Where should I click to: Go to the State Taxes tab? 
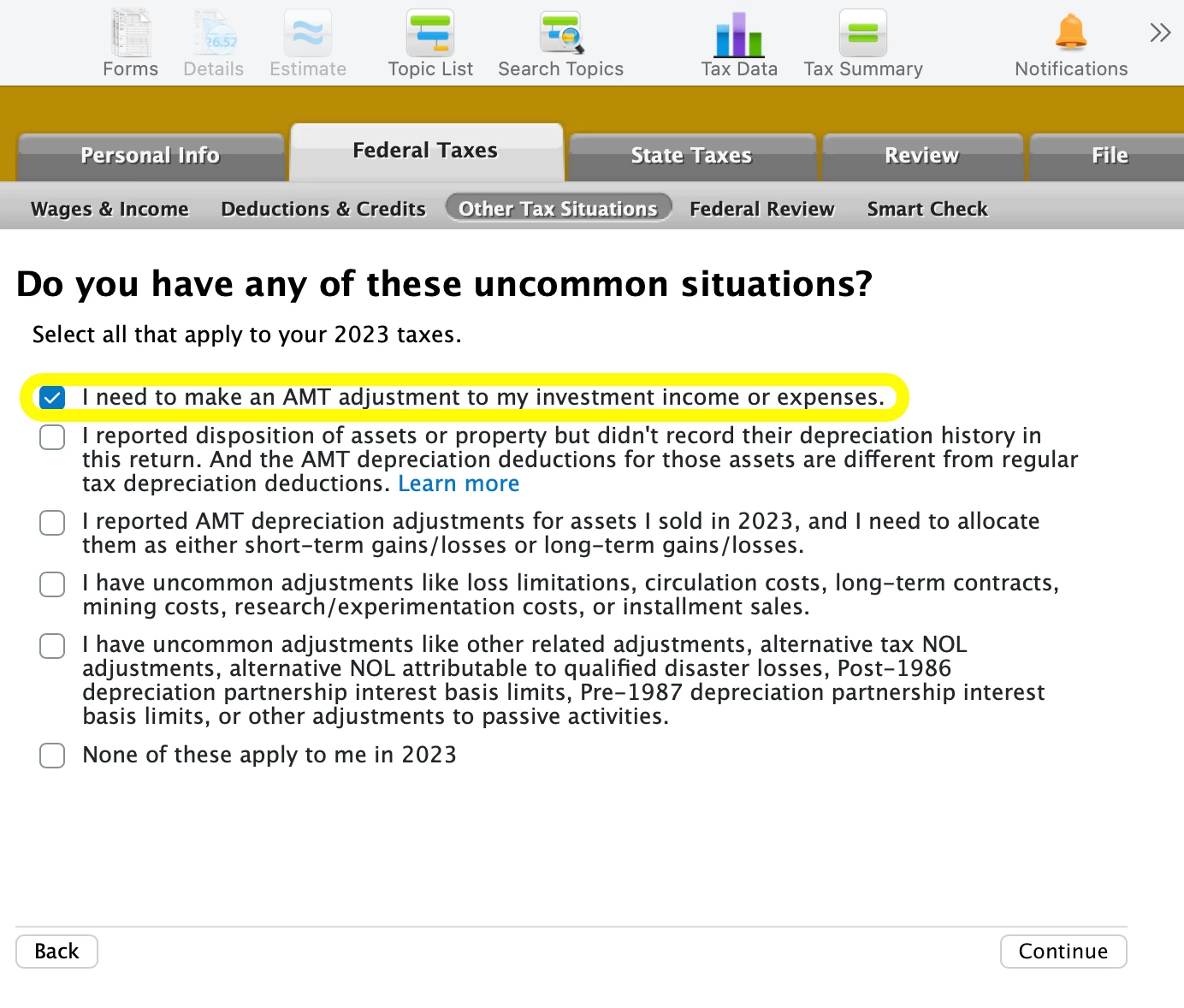(x=691, y=156)
